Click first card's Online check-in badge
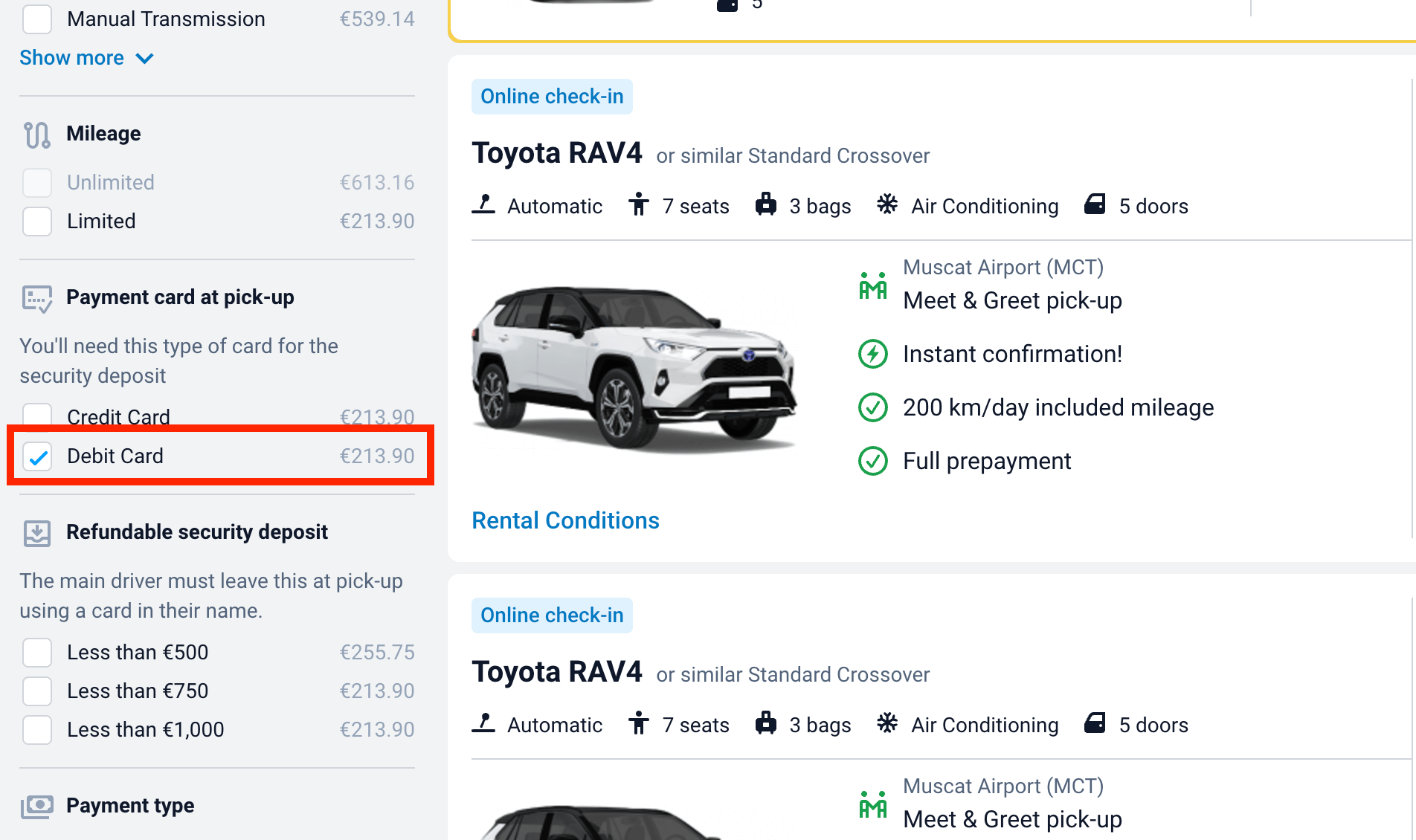This screenshot has width=1416, height=840. (x=552, y=97)
